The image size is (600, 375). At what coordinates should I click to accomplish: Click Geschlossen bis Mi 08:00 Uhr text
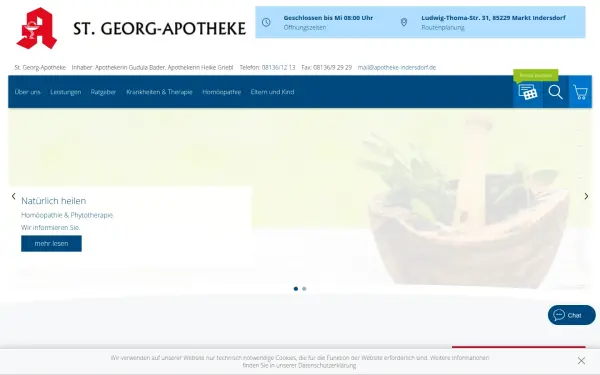[x=328, y=18]
